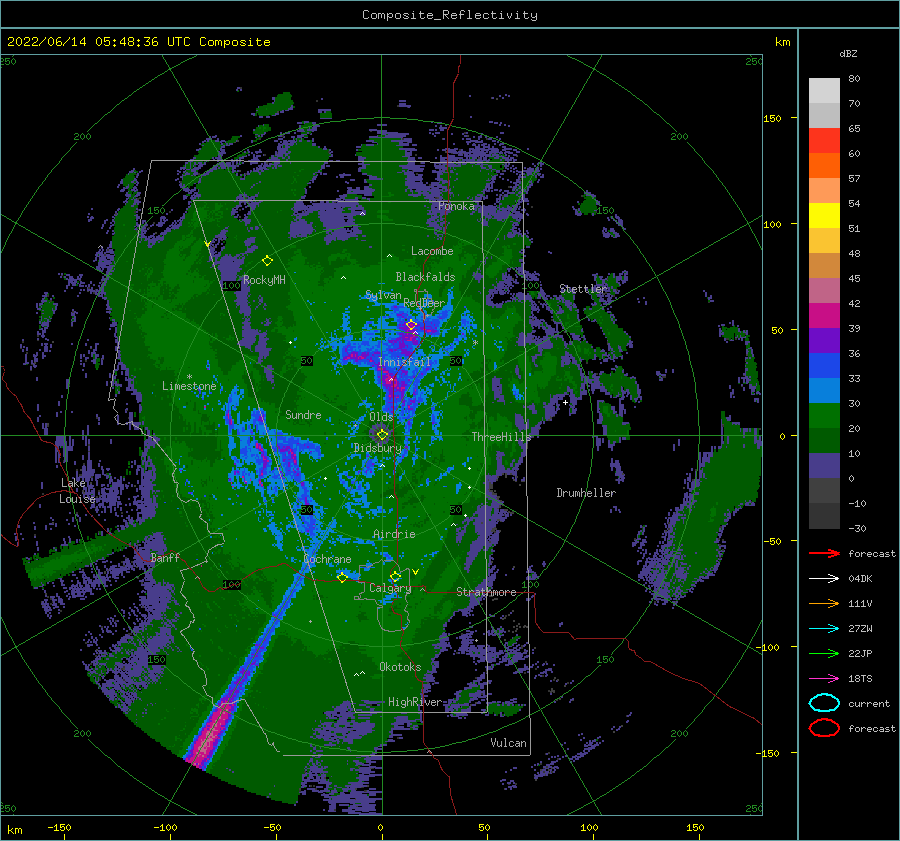Screen dimensions: 900x841
Task: Click the Olds town label
Action: click(381, 416)
